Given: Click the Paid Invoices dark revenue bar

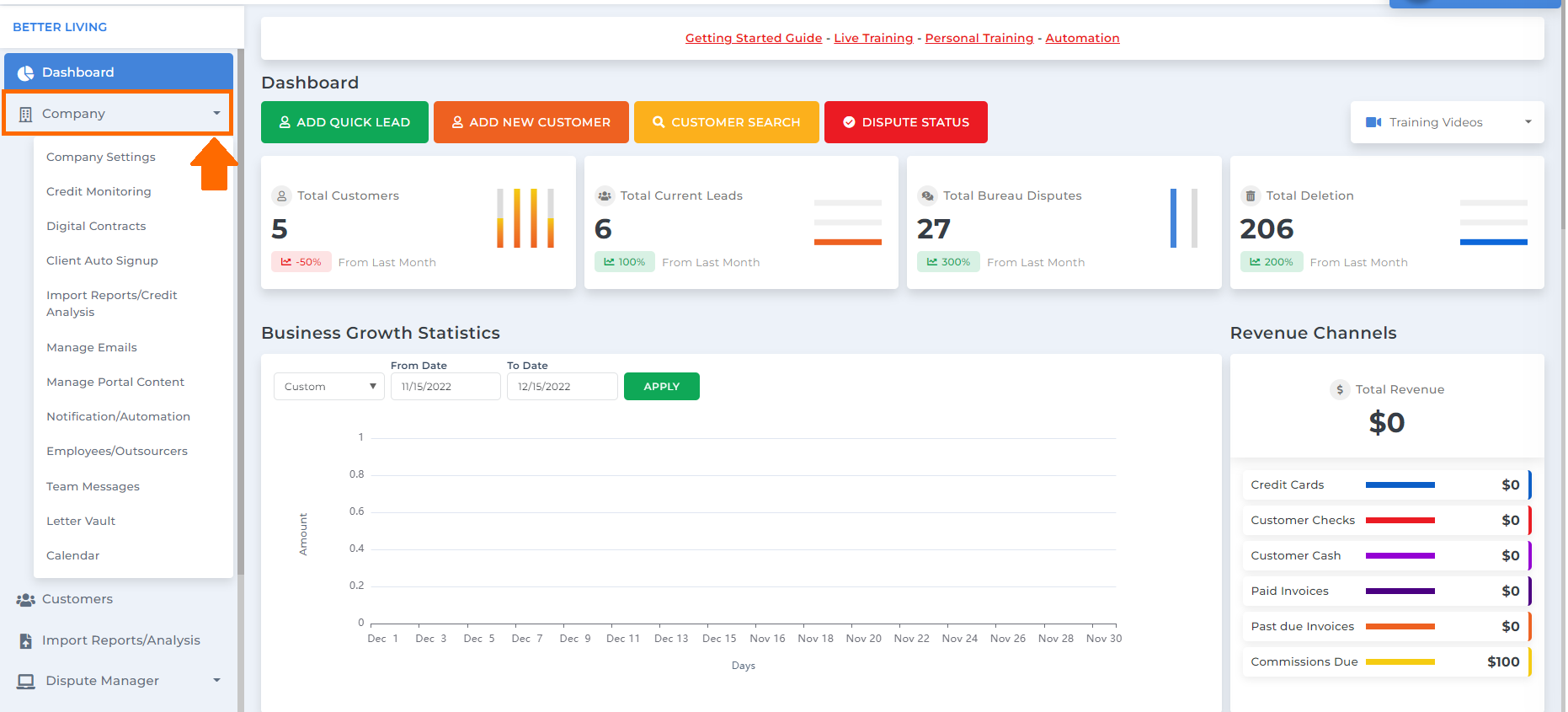Looking at the screenshot, I should [1400, 592].
